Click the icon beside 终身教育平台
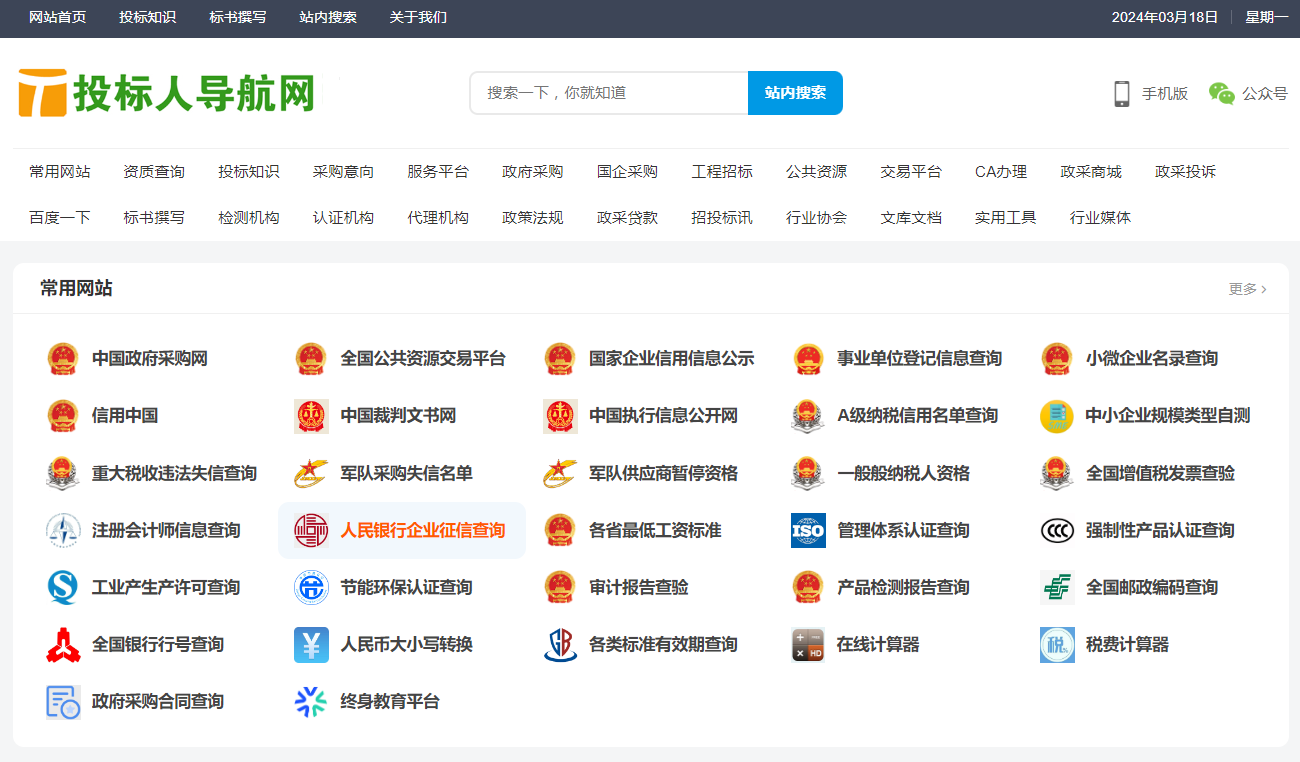This screenshot has width=1300, height=762. coord(311,702)
